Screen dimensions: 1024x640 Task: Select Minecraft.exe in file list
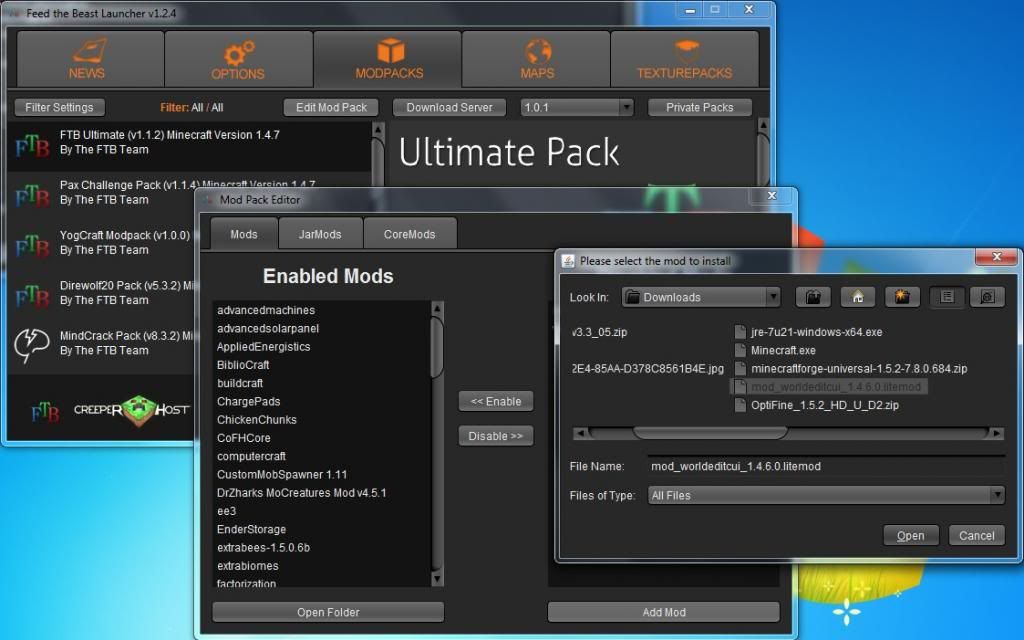(x=775, y=351)
